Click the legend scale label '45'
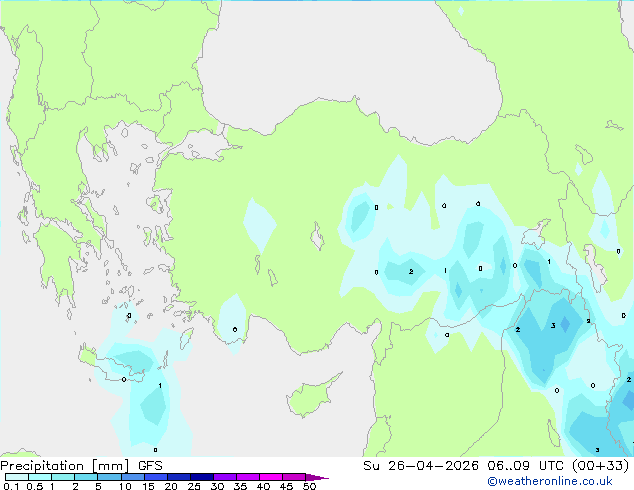This screenshot has width=634, height=490. point(286,486)
